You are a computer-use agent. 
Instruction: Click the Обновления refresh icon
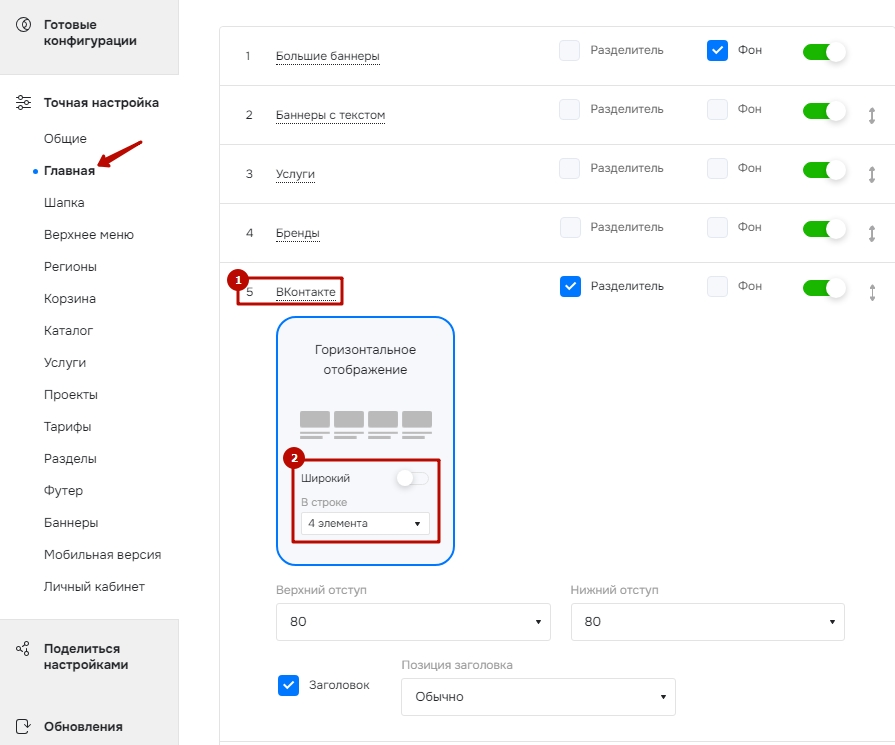click(x=23, y=727)
